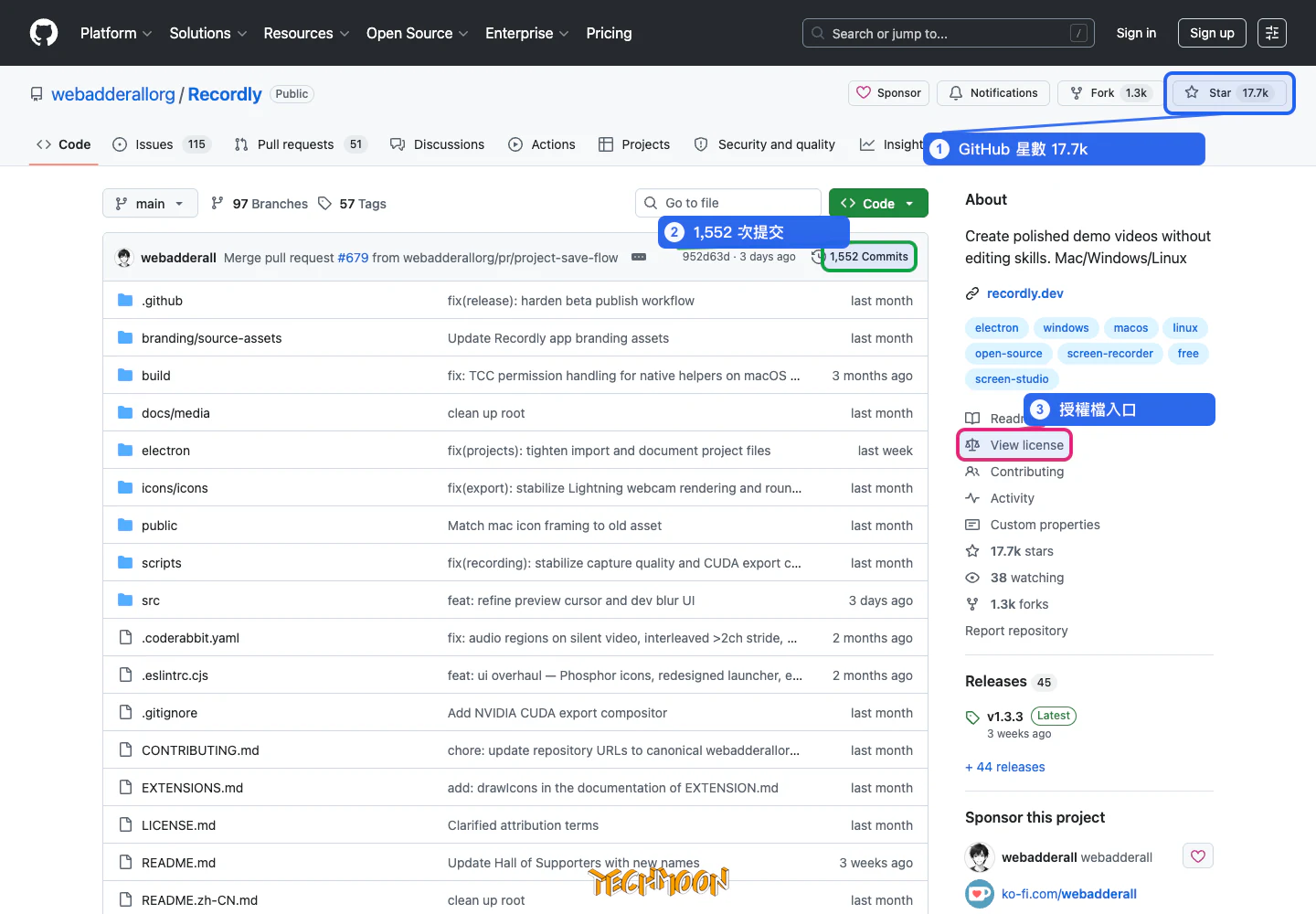Click the tag icon next to v1.3.3
This screenshot has width=1316, height=914.
pos(972,717)
